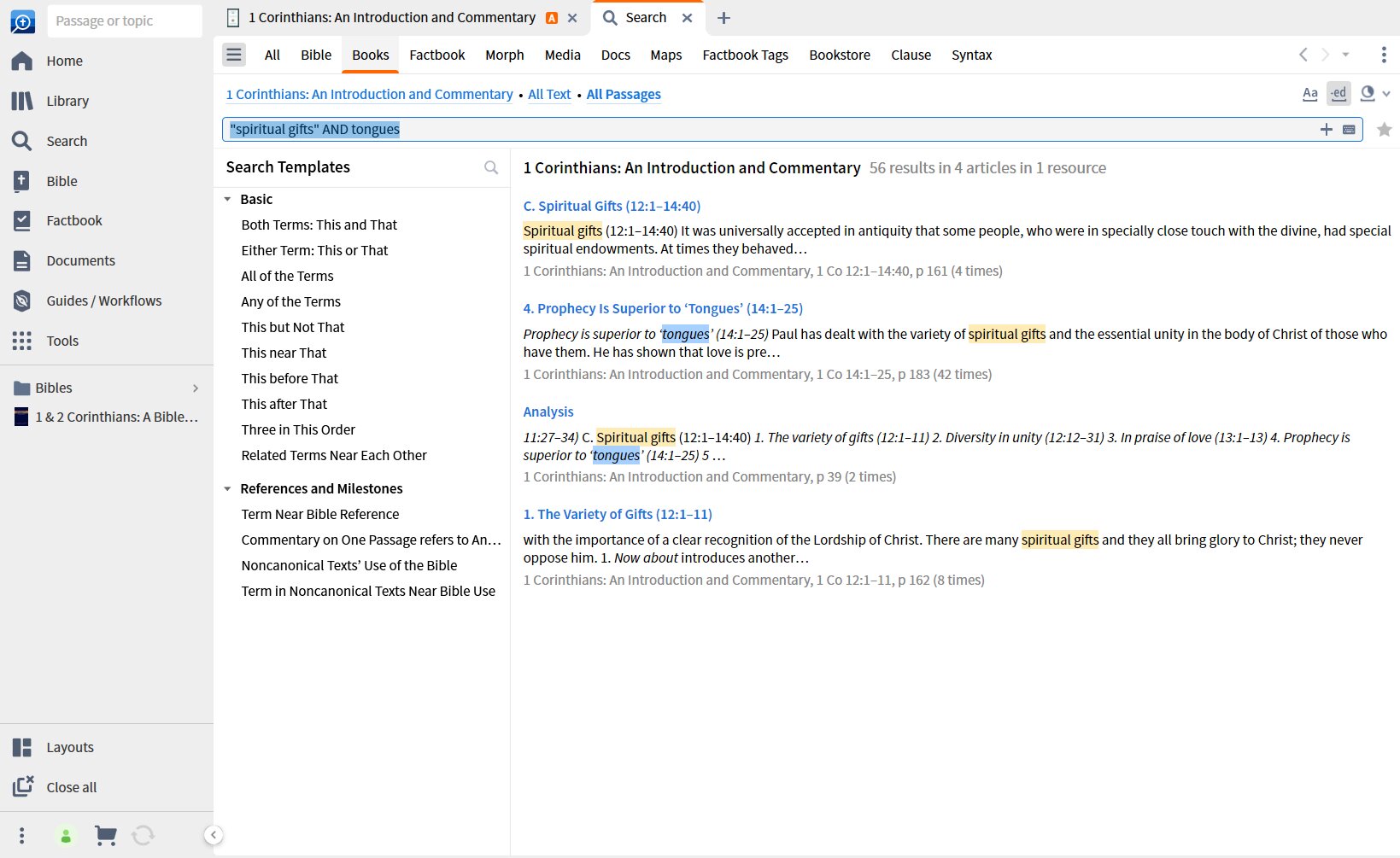Open the history dropdown arrow
The width and height of the screenshot is (1400, 858).
(1345, 55)
